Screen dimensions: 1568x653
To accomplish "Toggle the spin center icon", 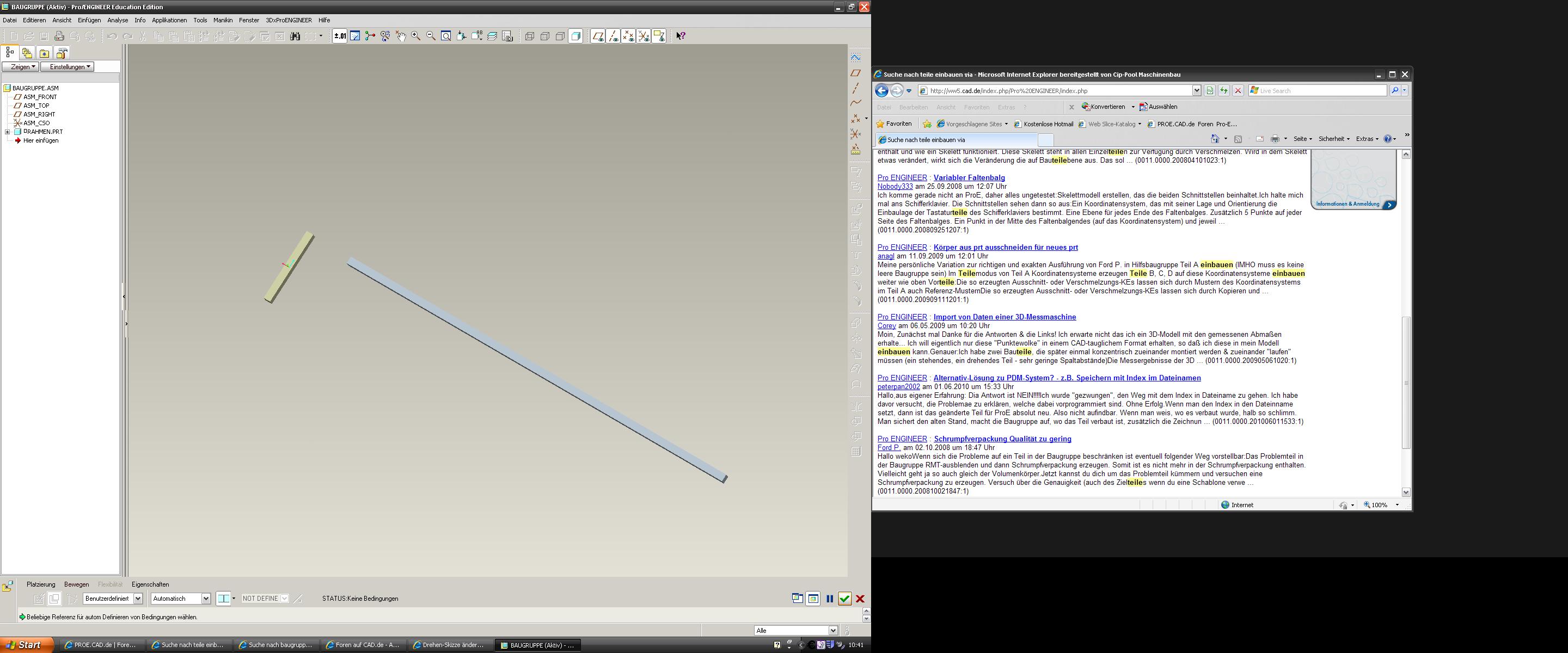I will pyautogui.click(x=370, y=36).
